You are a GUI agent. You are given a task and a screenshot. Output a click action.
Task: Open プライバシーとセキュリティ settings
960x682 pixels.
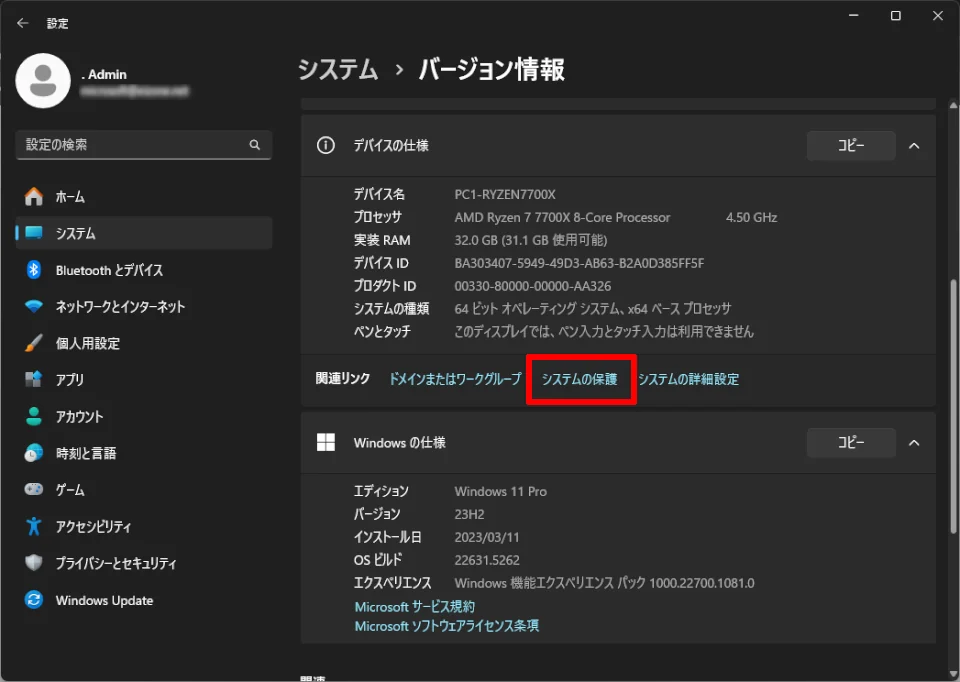144,563
